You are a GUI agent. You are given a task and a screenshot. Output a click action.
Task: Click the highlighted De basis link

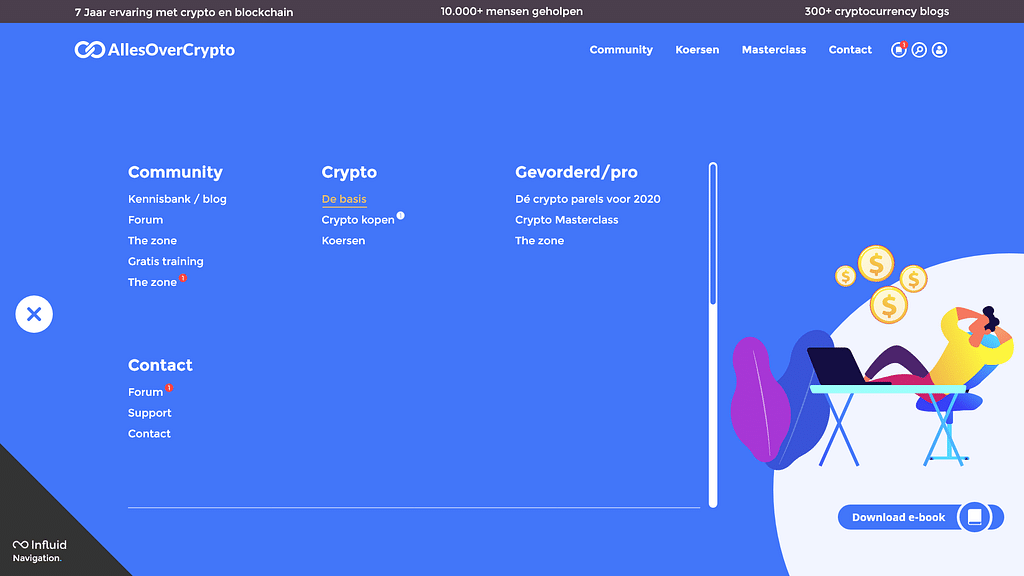coord(344,199)
